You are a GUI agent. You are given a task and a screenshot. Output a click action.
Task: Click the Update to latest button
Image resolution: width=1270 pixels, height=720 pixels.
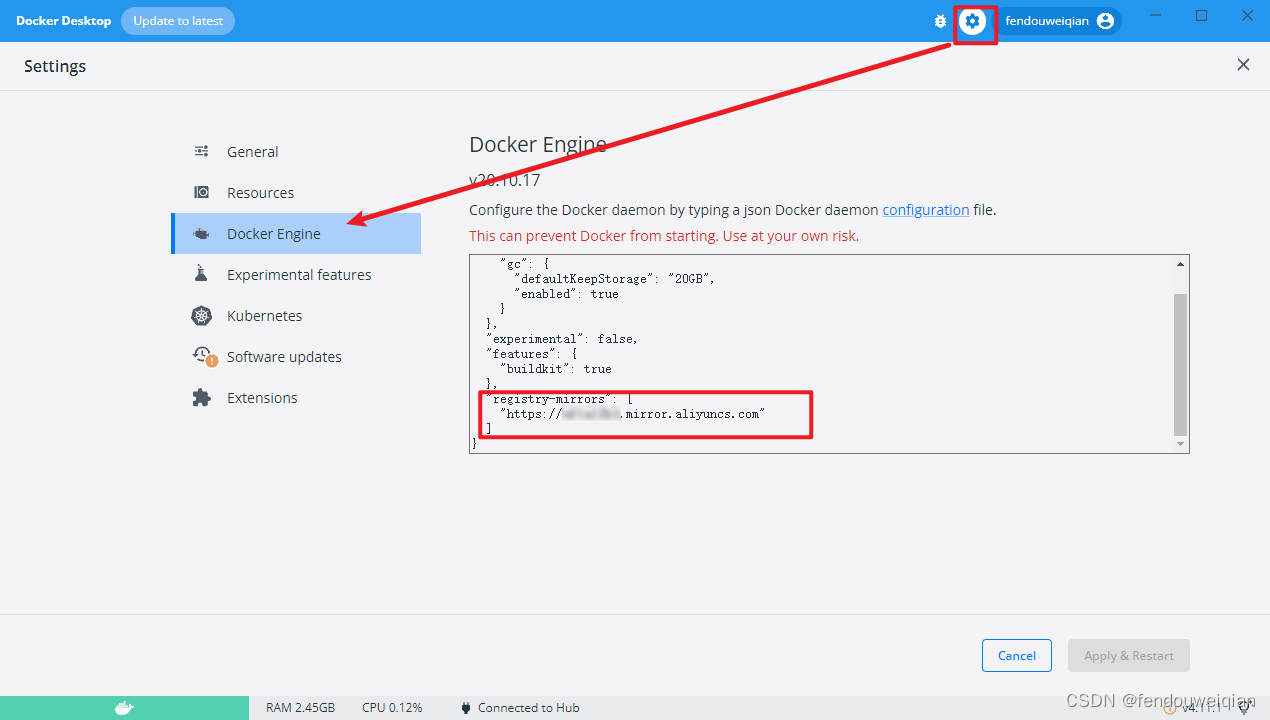point(178,20)
